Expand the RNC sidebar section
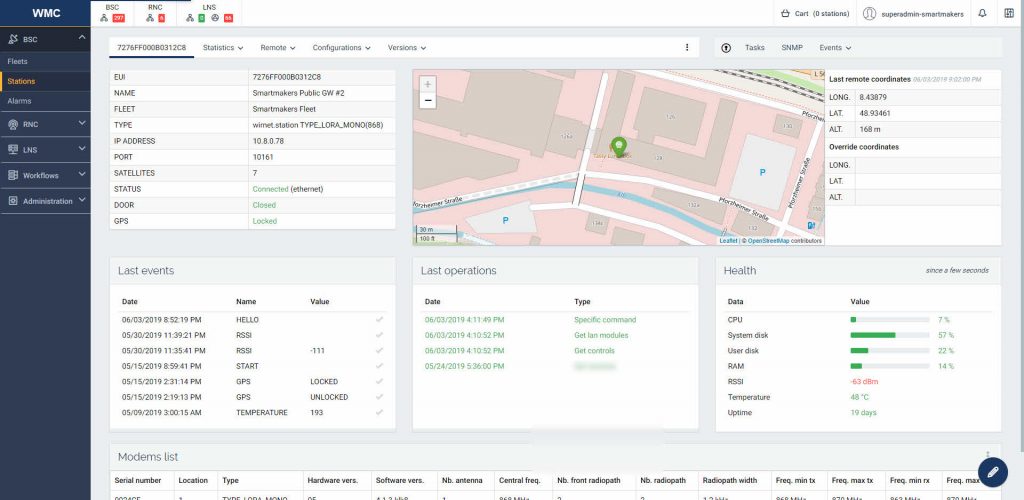Screen dimensions: 1024x500 (82, 123)
